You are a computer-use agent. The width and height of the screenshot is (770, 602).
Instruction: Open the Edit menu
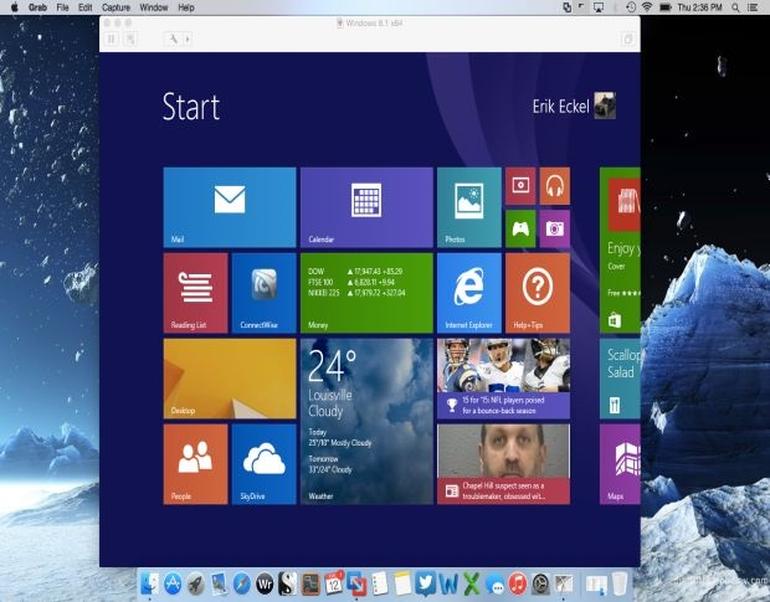(x=85, y=7)
